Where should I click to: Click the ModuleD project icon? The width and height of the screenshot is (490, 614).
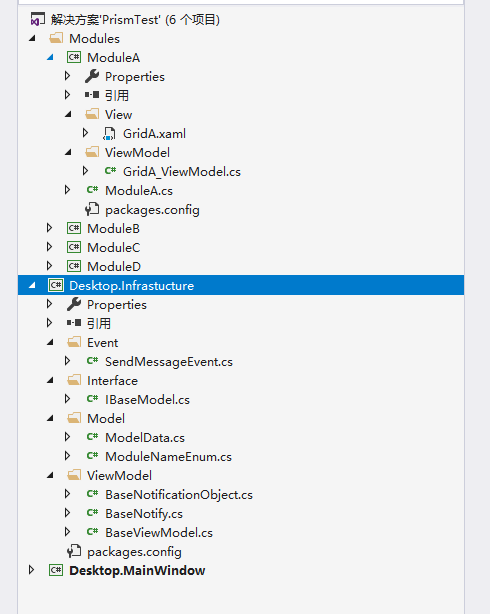coord(74,266)
